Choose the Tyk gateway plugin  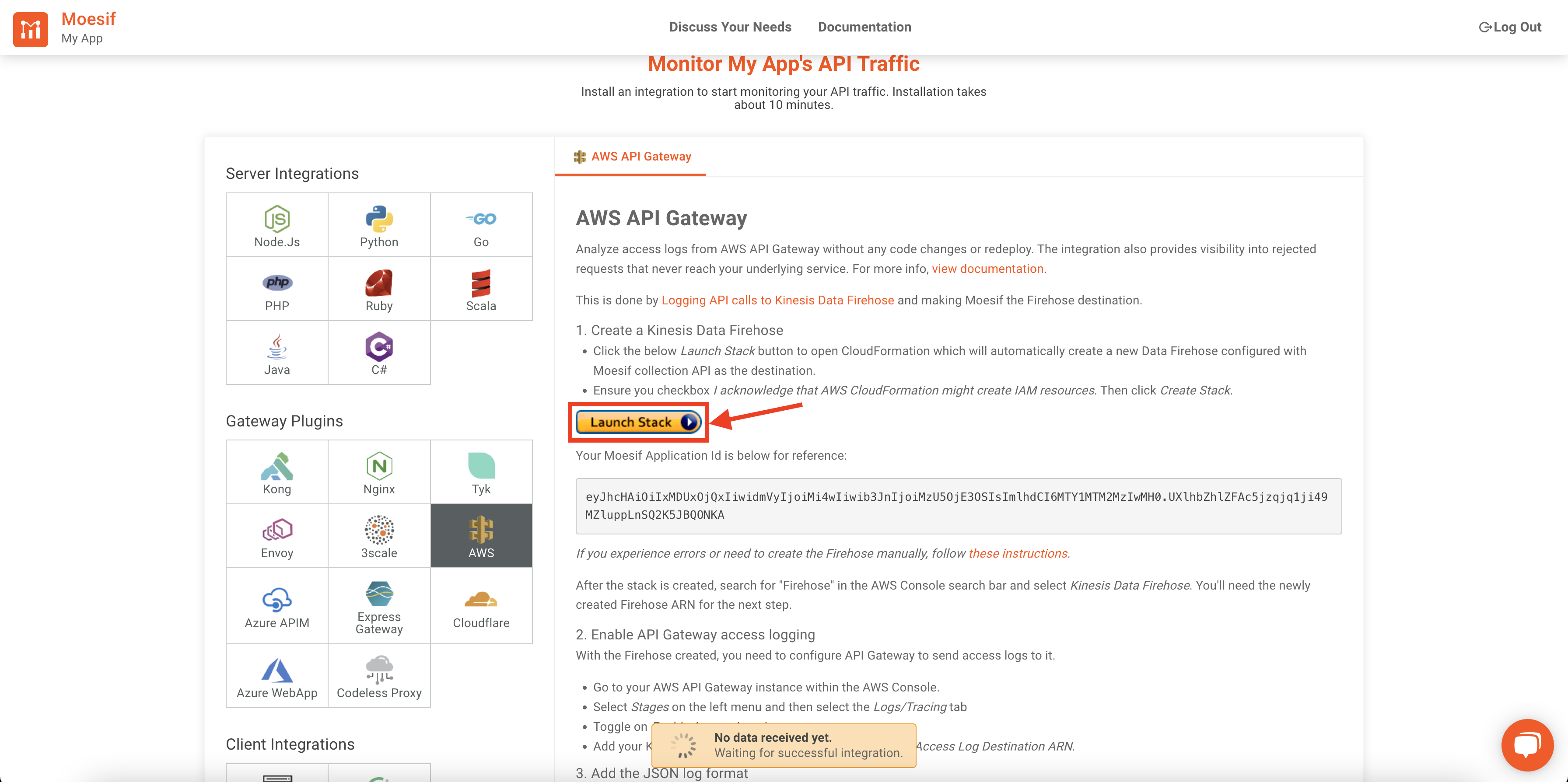[481, 471]
